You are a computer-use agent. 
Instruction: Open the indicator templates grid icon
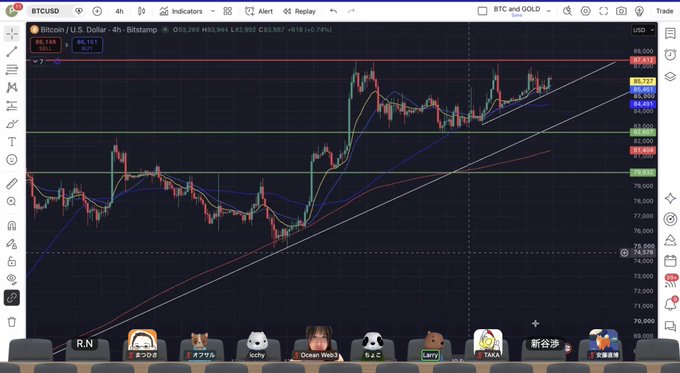228,11
